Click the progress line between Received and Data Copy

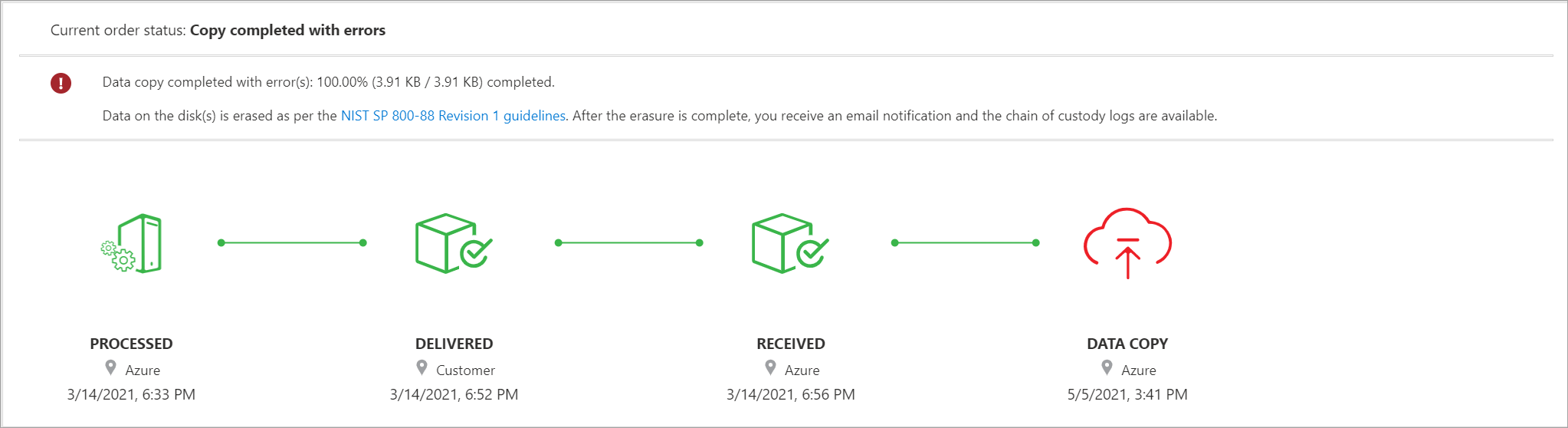tap(965, 243)
